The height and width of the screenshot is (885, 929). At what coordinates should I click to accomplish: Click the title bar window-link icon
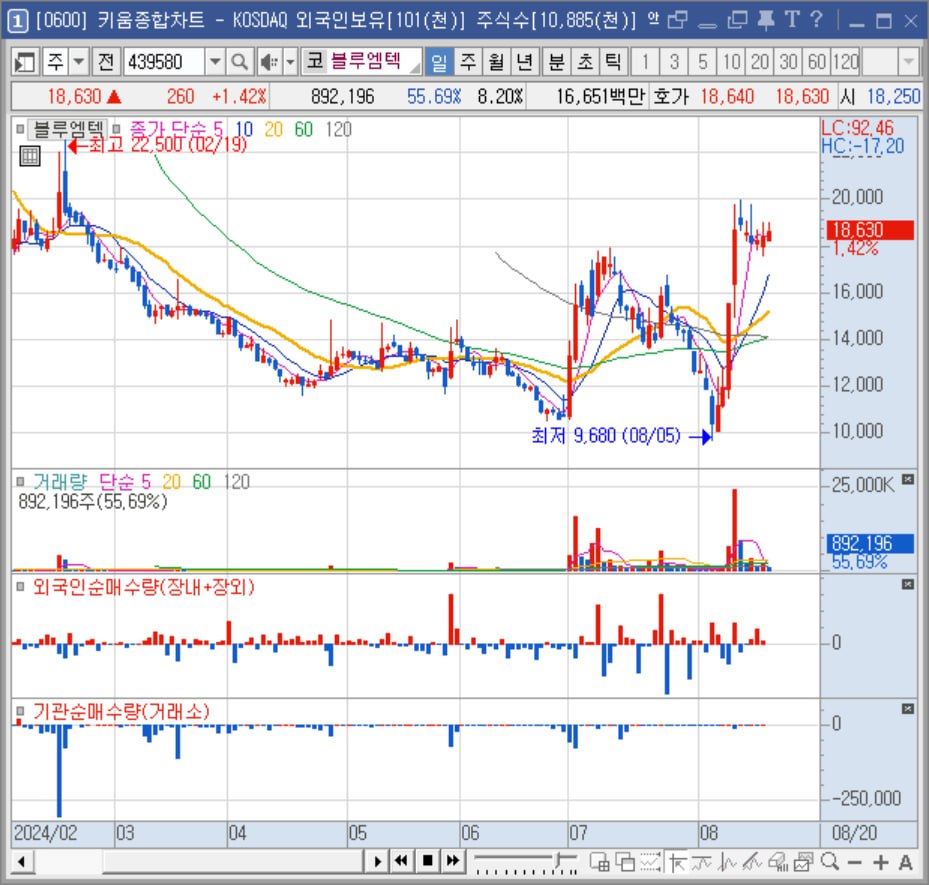pos(677,21)
